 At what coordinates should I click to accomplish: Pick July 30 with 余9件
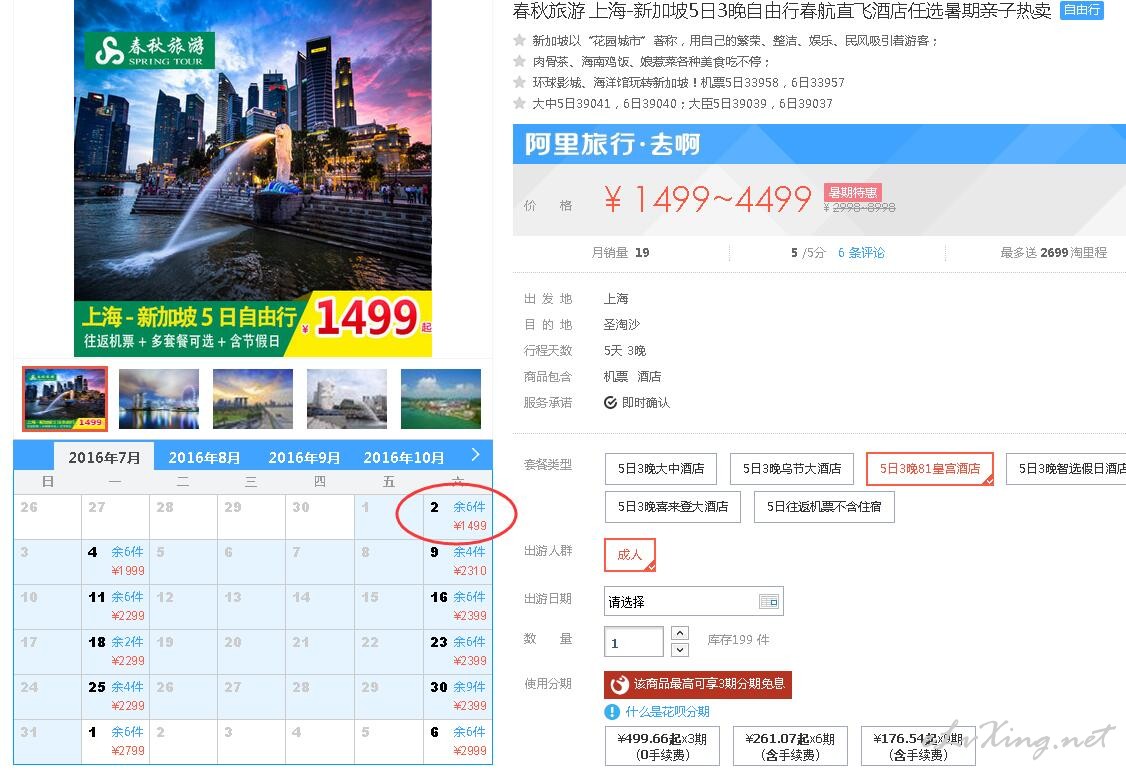(457, 697)
